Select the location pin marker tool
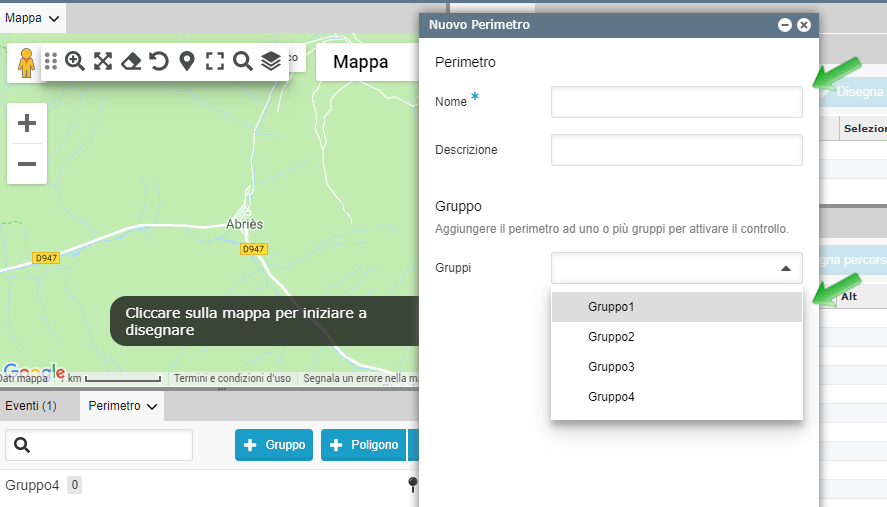 click(186, 61)
